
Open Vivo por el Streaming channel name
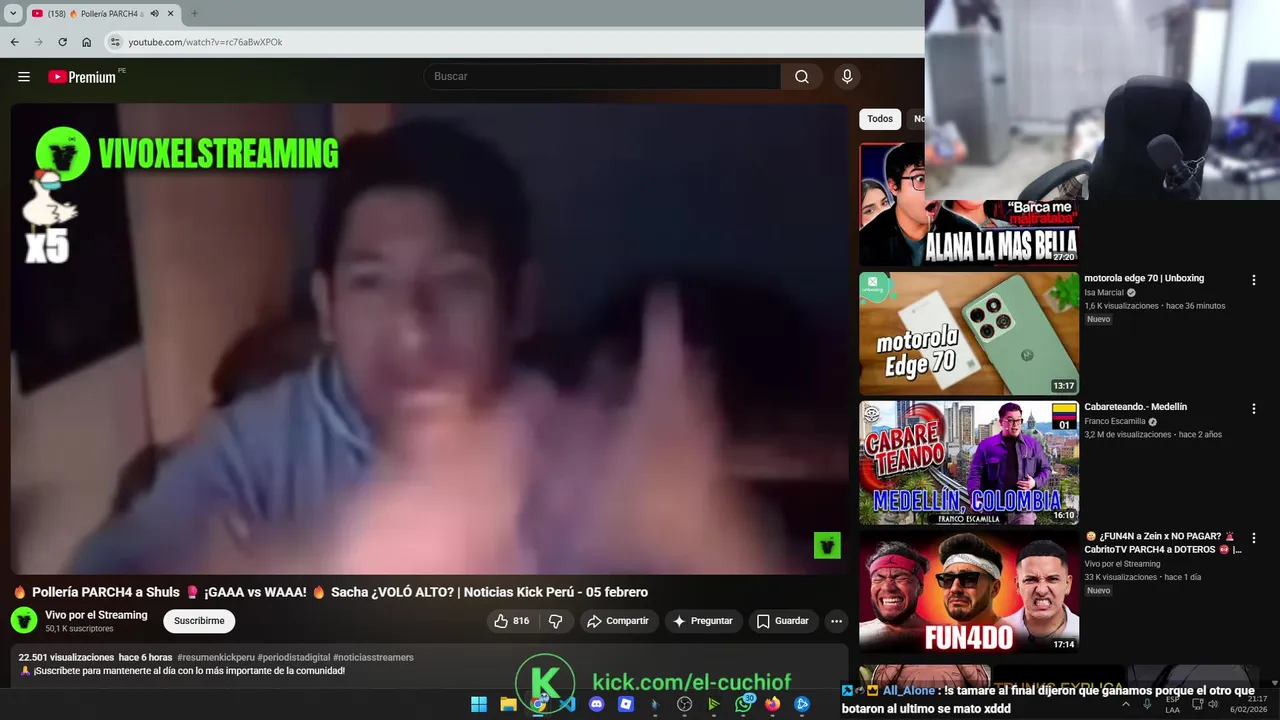[96, 615]
